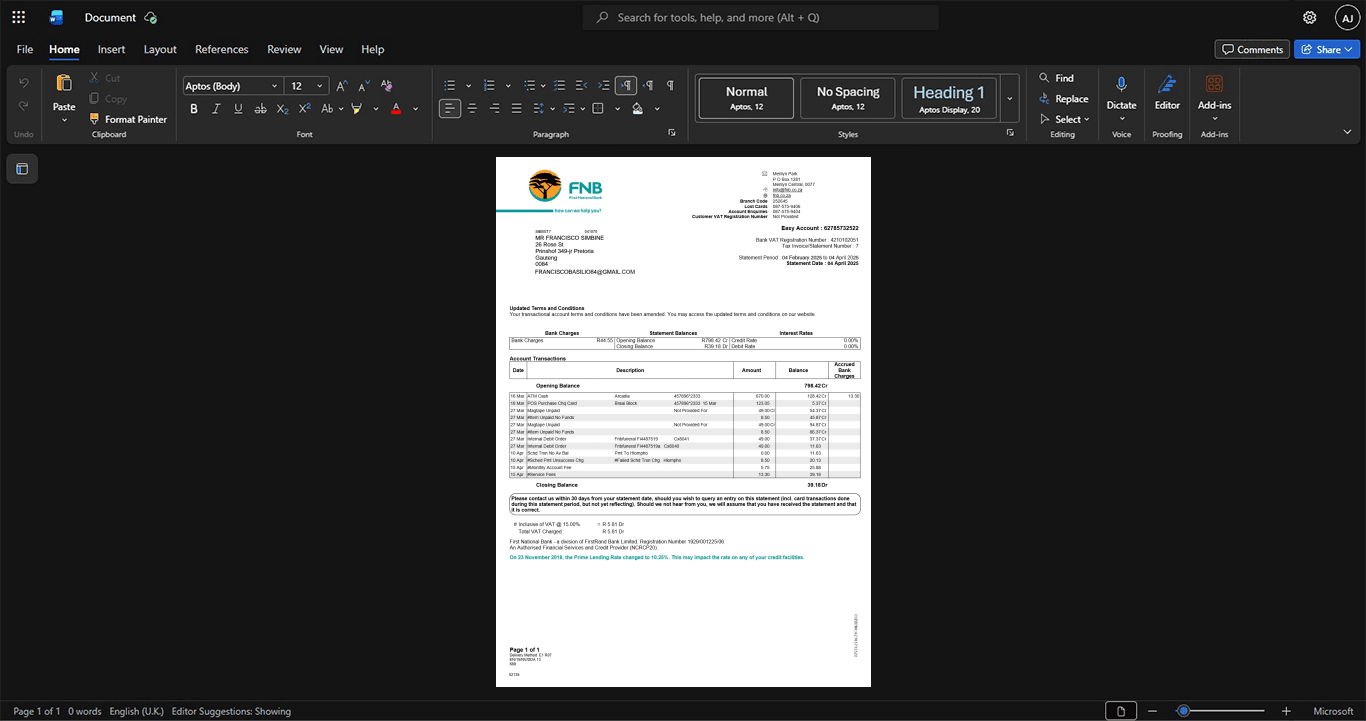Open the AJ account avatar

(x=1348, y=17)
